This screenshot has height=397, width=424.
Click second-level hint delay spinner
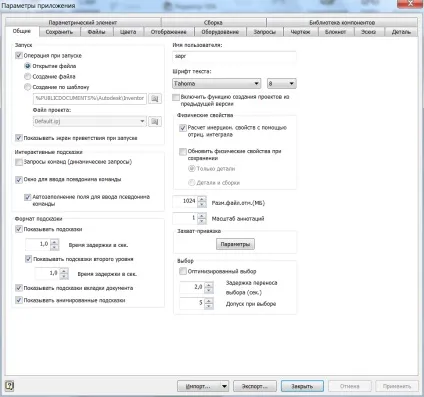[64, 274]
